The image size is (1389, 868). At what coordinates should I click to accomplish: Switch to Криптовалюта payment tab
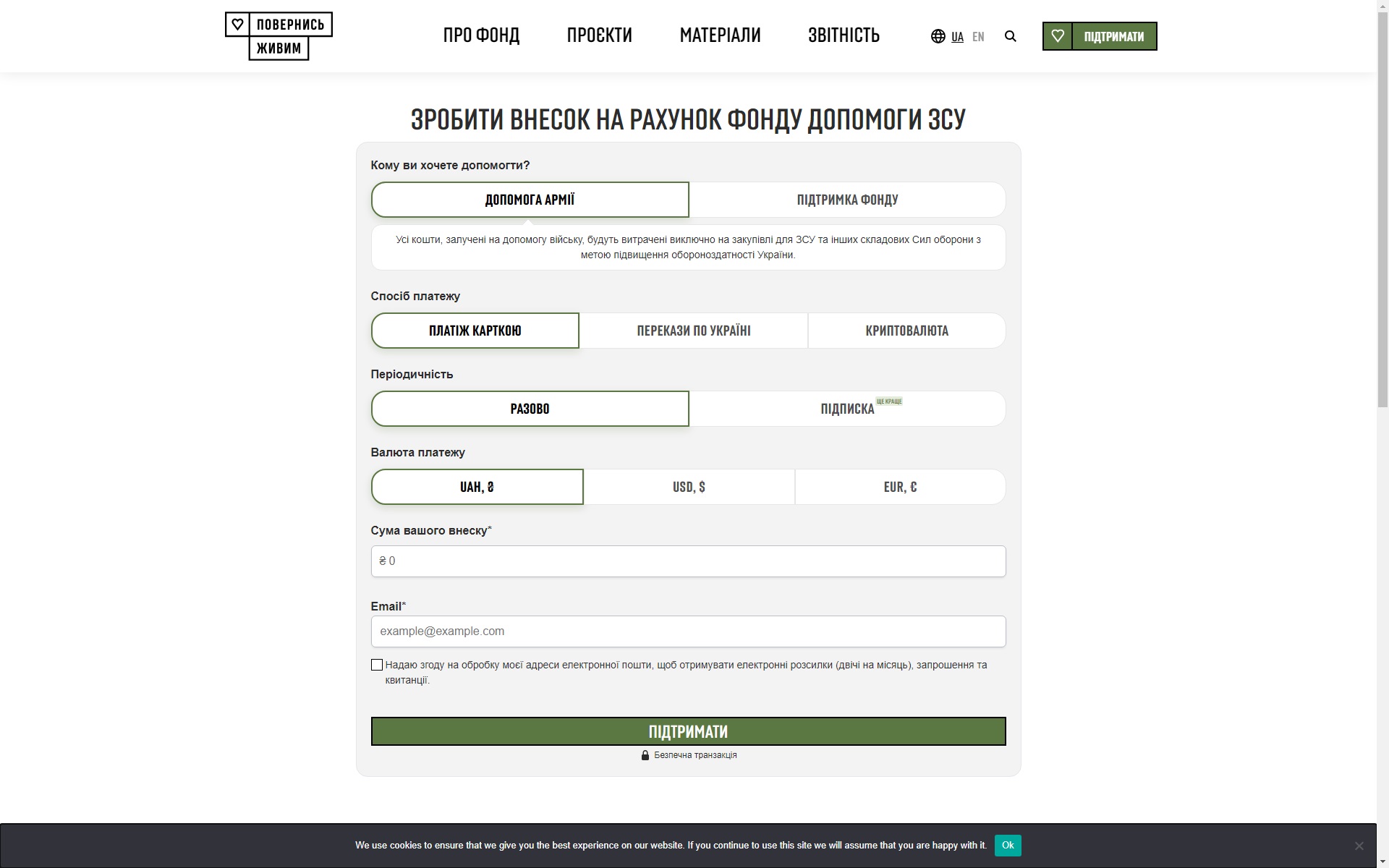[906, 331]
